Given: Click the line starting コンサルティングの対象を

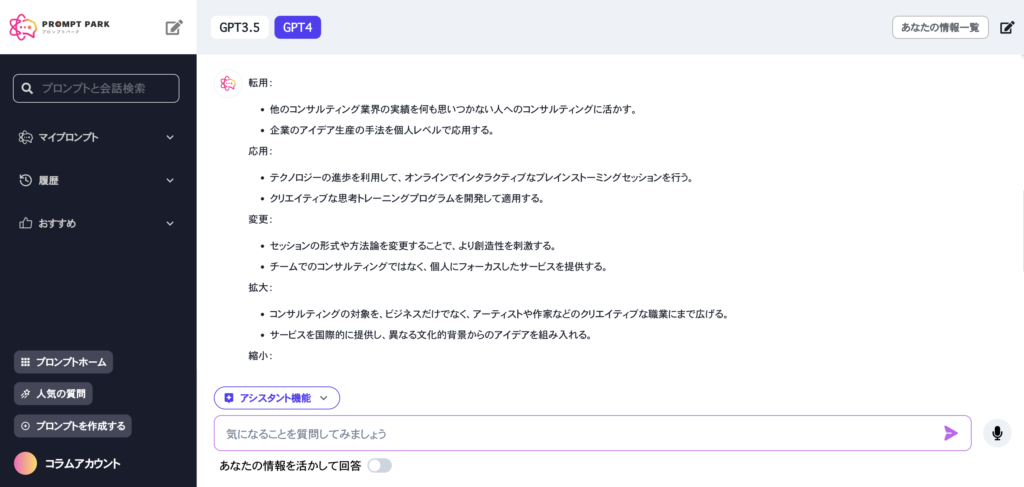Looking at the screenshot, I should (498, 314).
